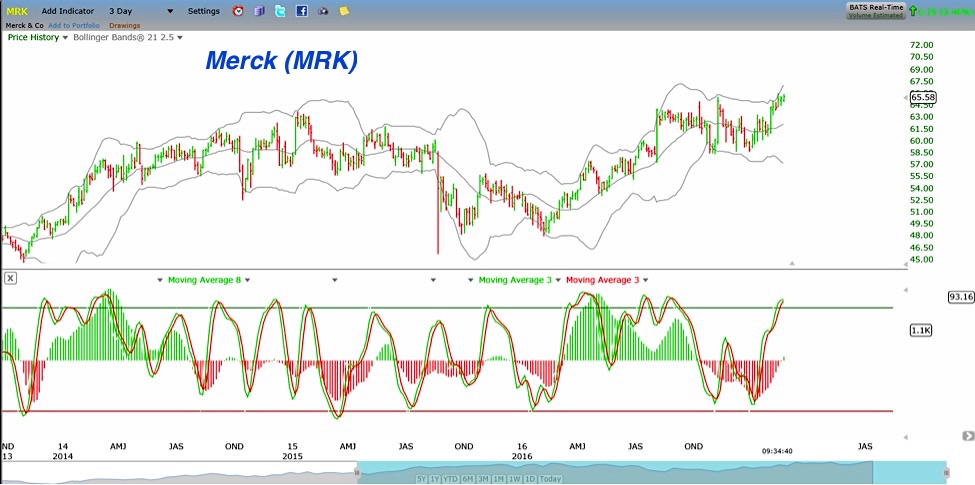Image resolution: width=975 pixels, height=485 pixels.
Task: Open the yellow sticky note icon
Action: (344, 11)
